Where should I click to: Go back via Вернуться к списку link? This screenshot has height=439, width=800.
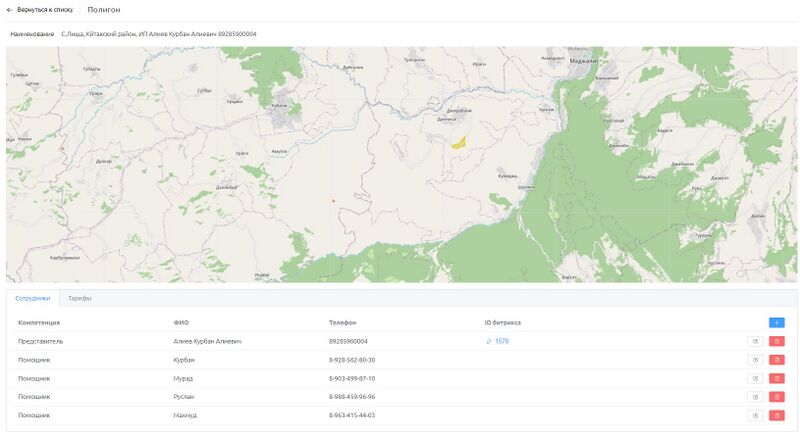click(x=45, y=10)
